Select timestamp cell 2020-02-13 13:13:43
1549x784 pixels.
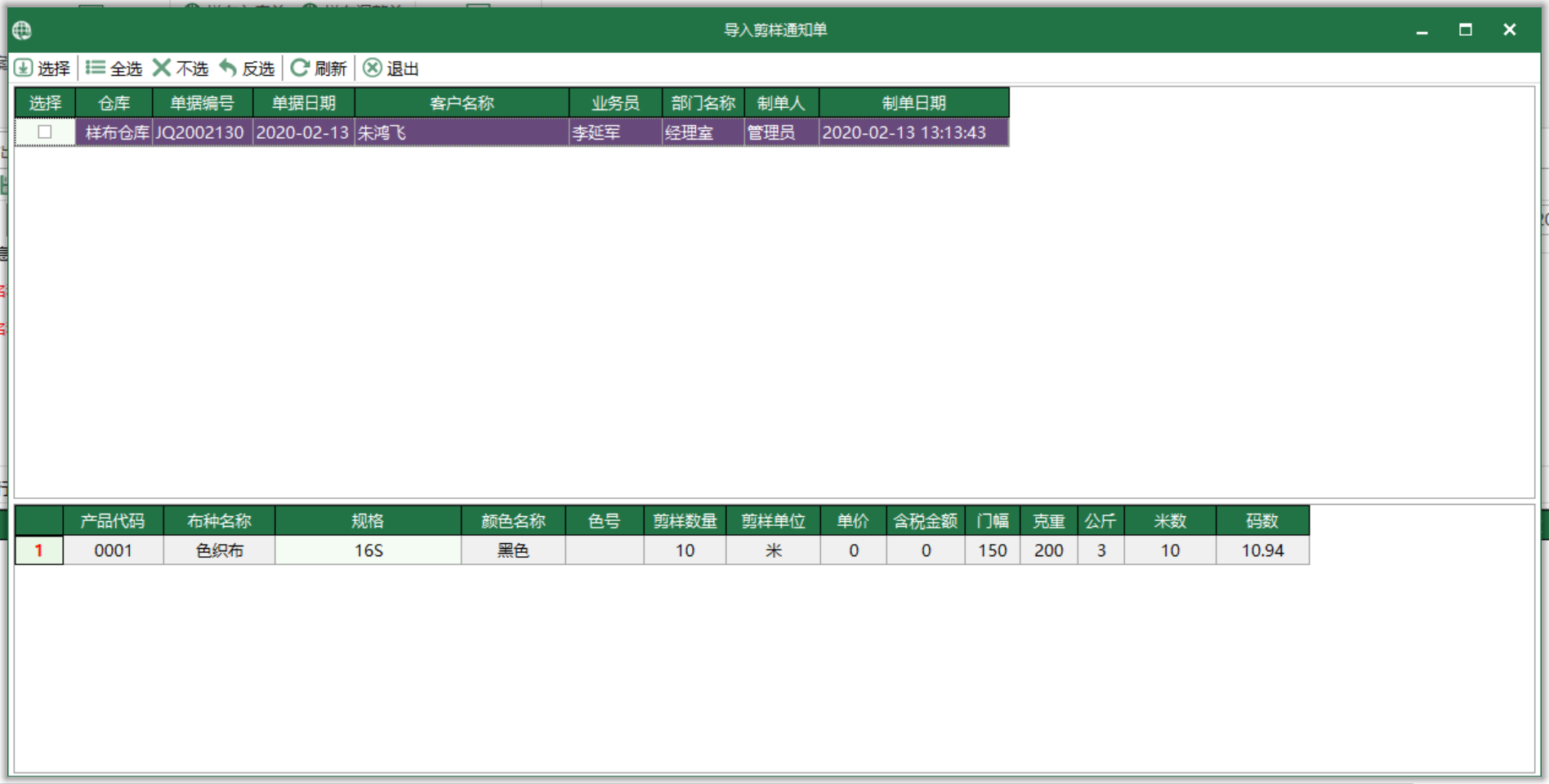click(914, 132)
